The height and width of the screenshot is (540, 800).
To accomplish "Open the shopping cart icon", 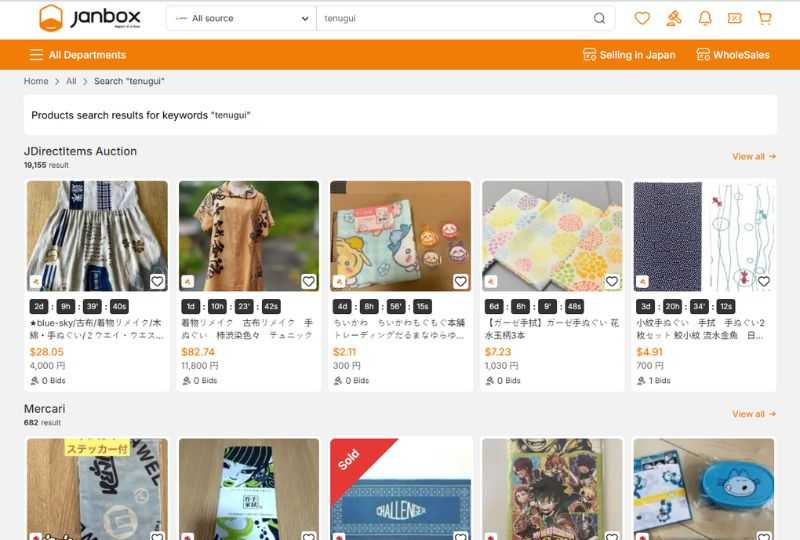I will [764, 18].
